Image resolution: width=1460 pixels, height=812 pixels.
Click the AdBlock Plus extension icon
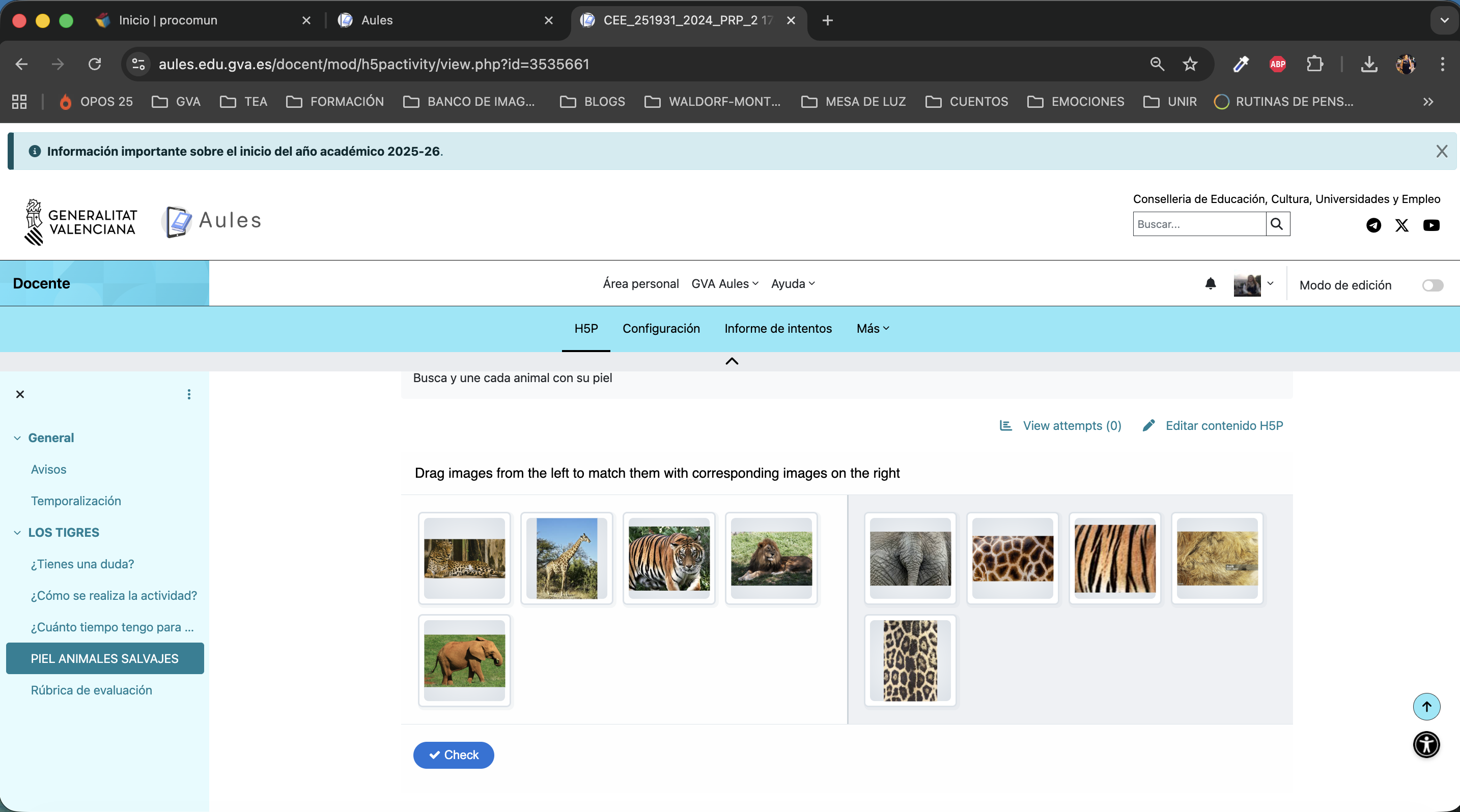click(x=1278, y=64)
